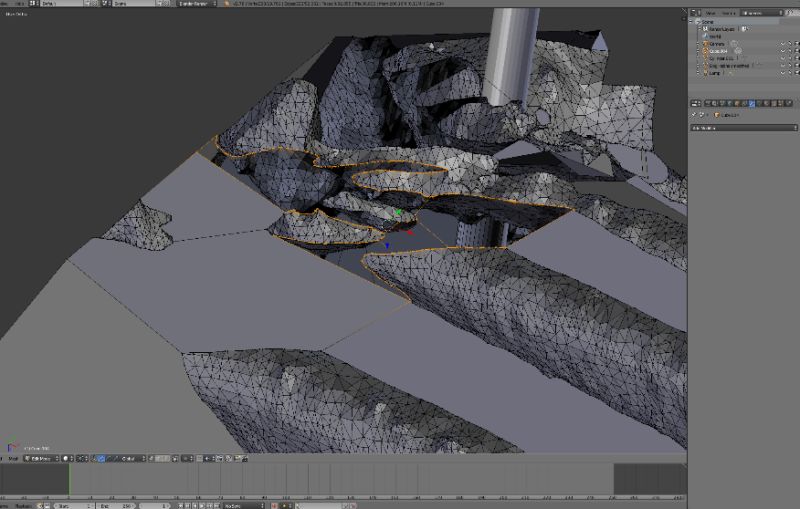Expand the Cube.004 tree node
Screen dimensions: 800x509
[x=698, y=51]
